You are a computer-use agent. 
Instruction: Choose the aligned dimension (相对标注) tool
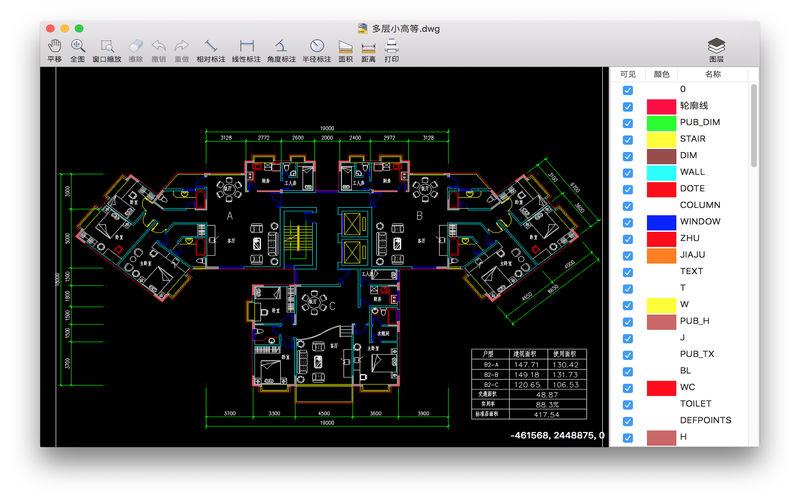pos(211,51)
